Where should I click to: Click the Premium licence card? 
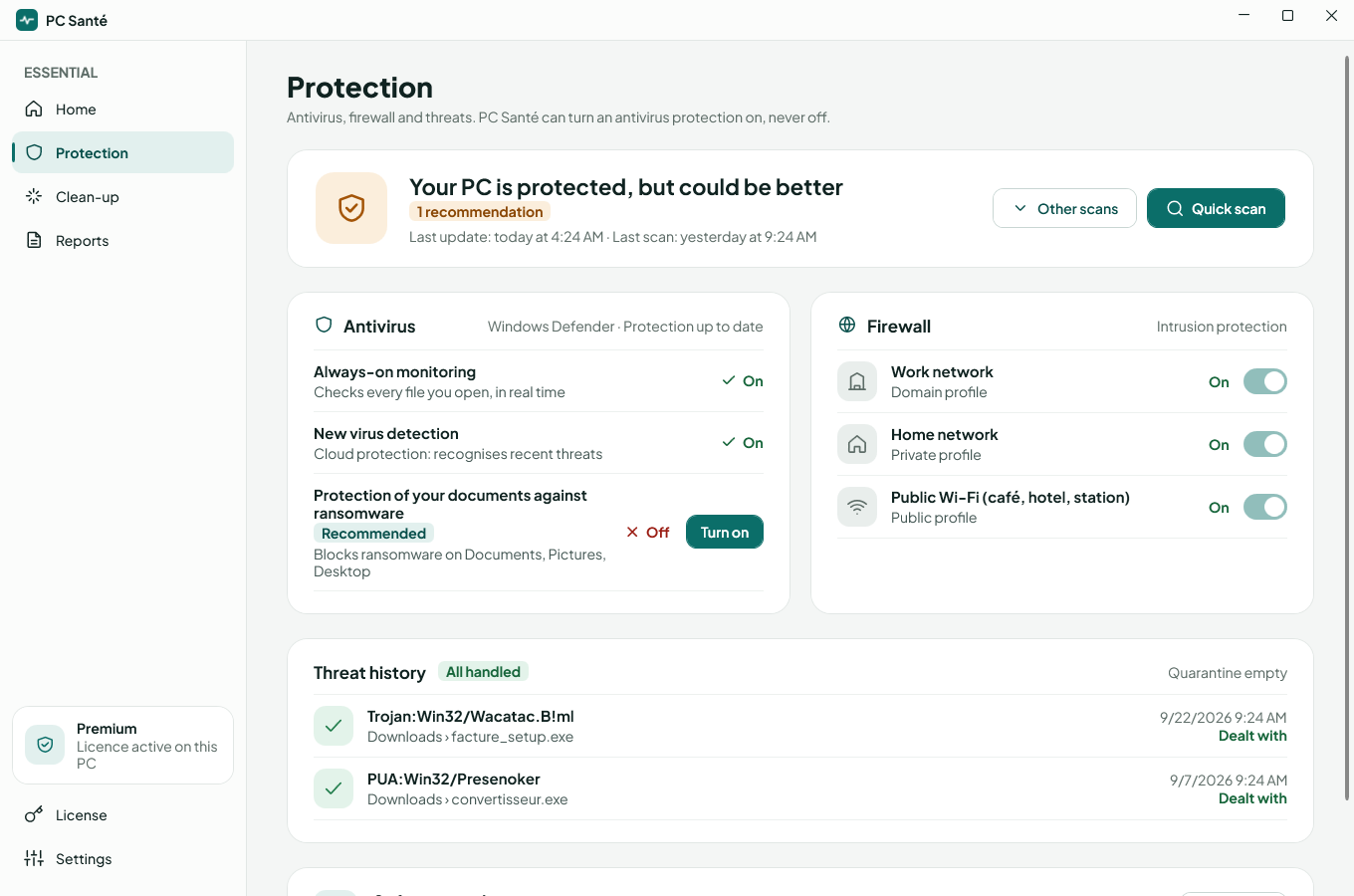tap(123, 745)
